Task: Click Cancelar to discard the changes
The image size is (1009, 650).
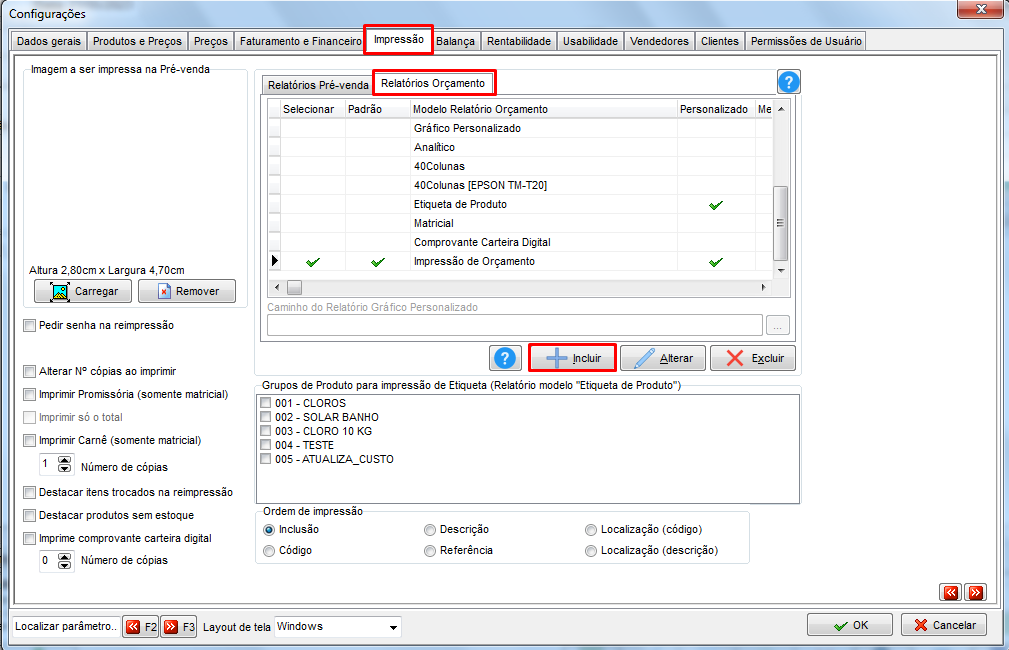Action: pos(944,625)
